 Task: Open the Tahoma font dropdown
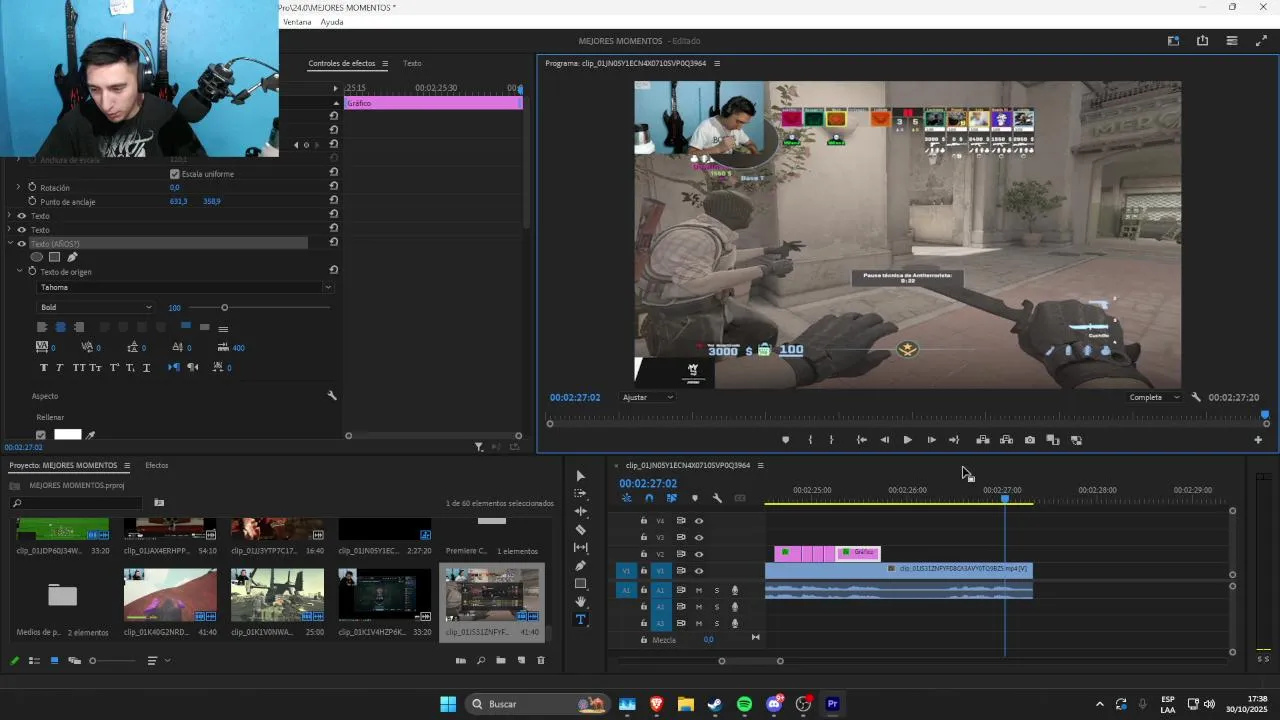(x=185, y=287)
